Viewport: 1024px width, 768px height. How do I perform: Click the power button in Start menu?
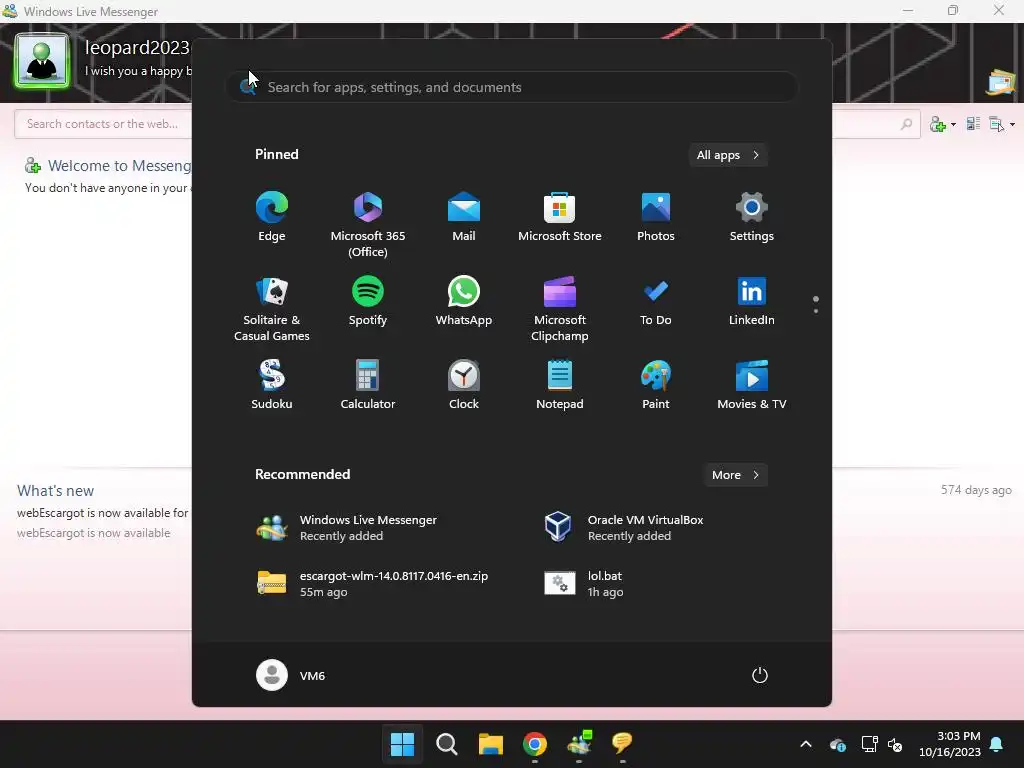(x=760, y=675)
